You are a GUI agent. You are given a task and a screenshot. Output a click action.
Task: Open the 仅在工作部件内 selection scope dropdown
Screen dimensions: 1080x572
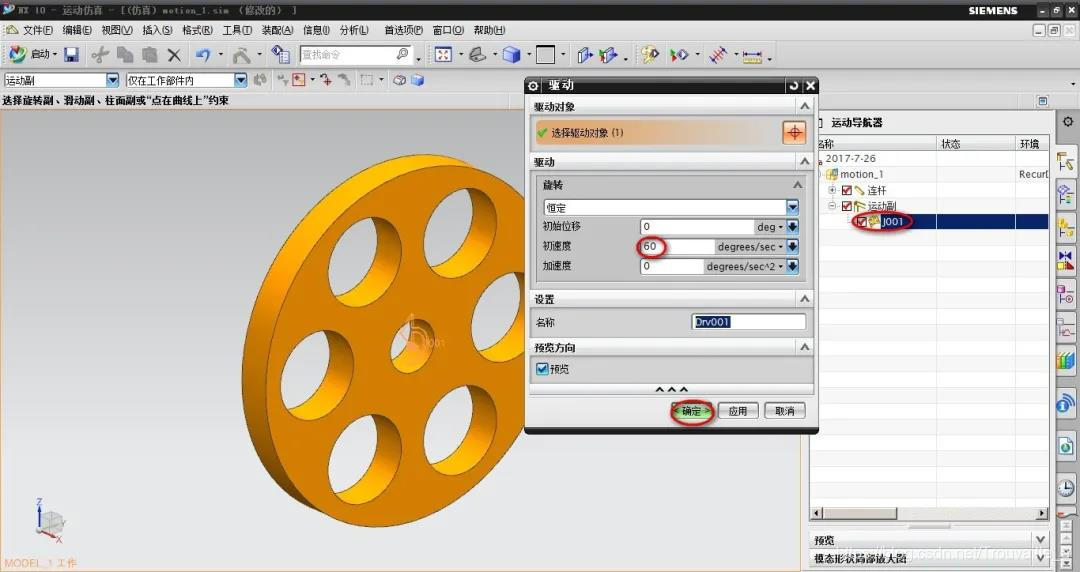pyautogui.click(x=240, y=81)
